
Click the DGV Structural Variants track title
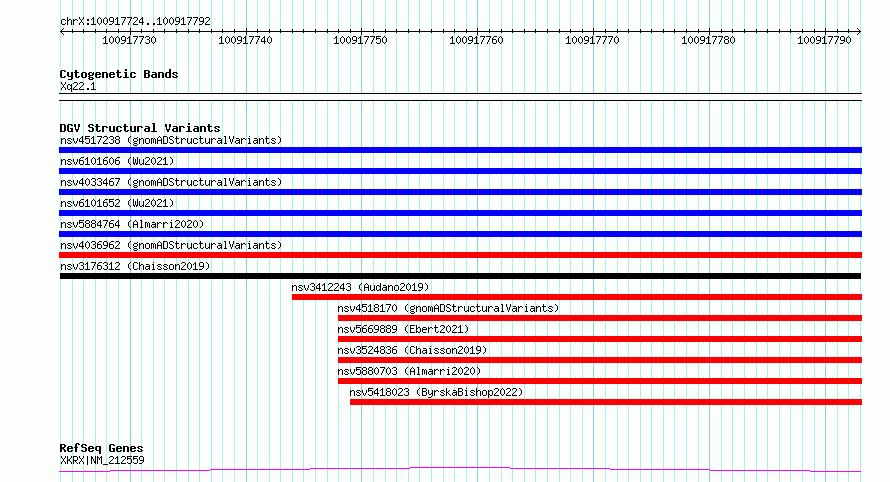140,128
